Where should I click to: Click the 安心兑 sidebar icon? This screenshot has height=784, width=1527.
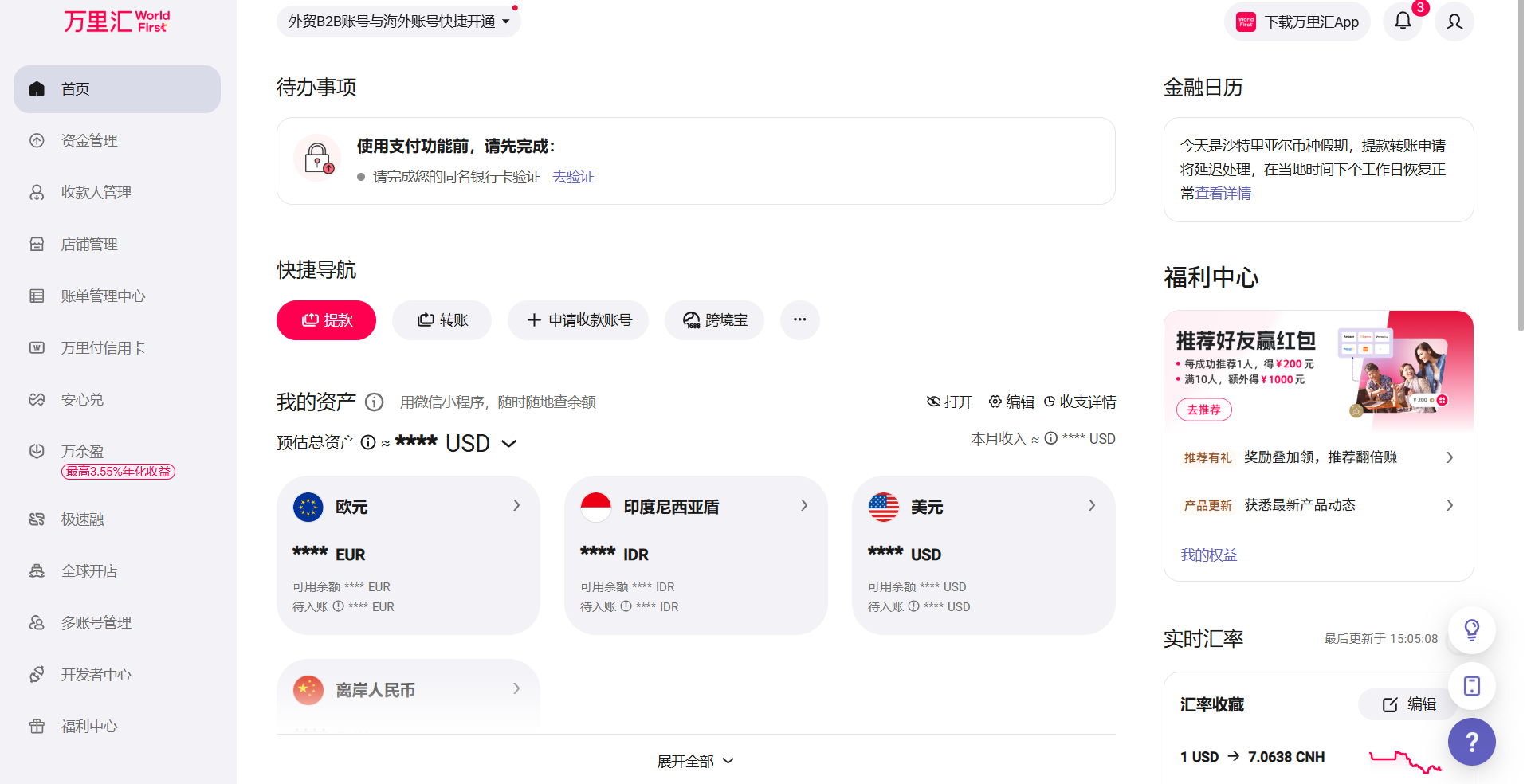37,400
